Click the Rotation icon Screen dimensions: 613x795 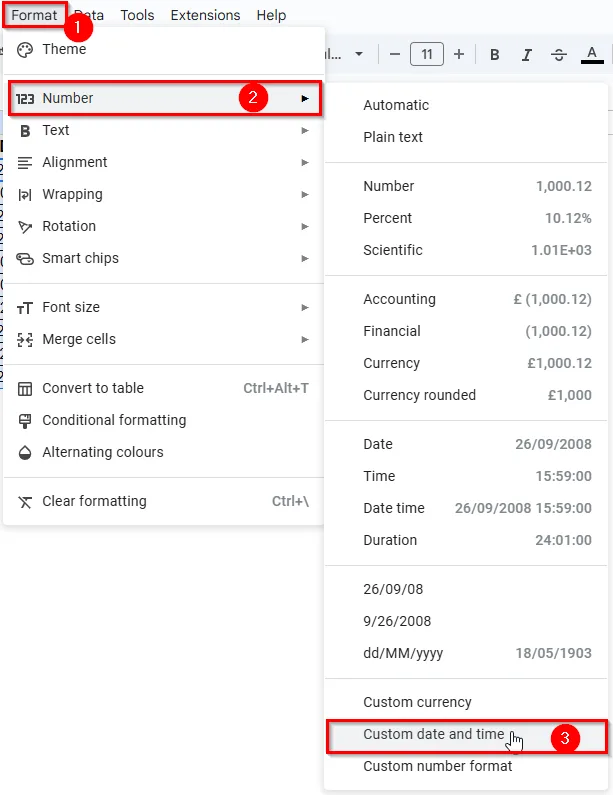[x=25, y=227]
